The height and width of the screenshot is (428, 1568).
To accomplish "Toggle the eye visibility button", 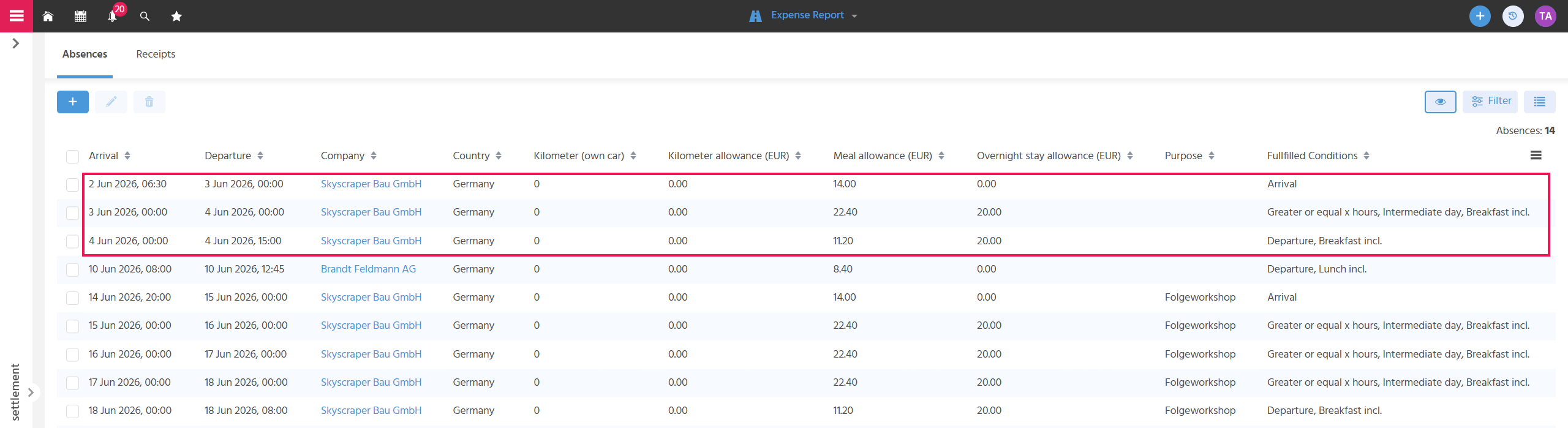I will (x=1440, y=102).
